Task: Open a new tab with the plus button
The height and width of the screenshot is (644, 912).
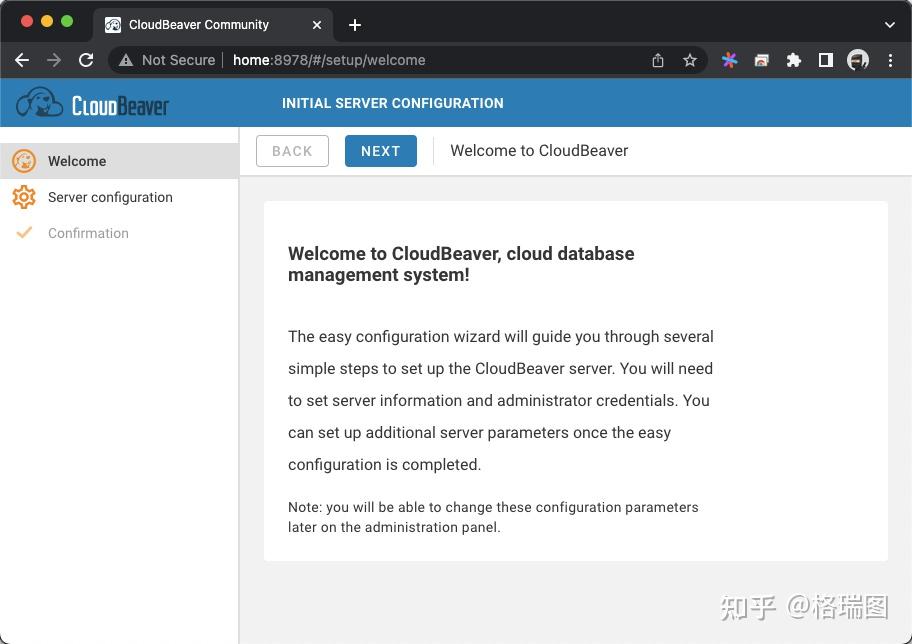Action: [355, 24]
